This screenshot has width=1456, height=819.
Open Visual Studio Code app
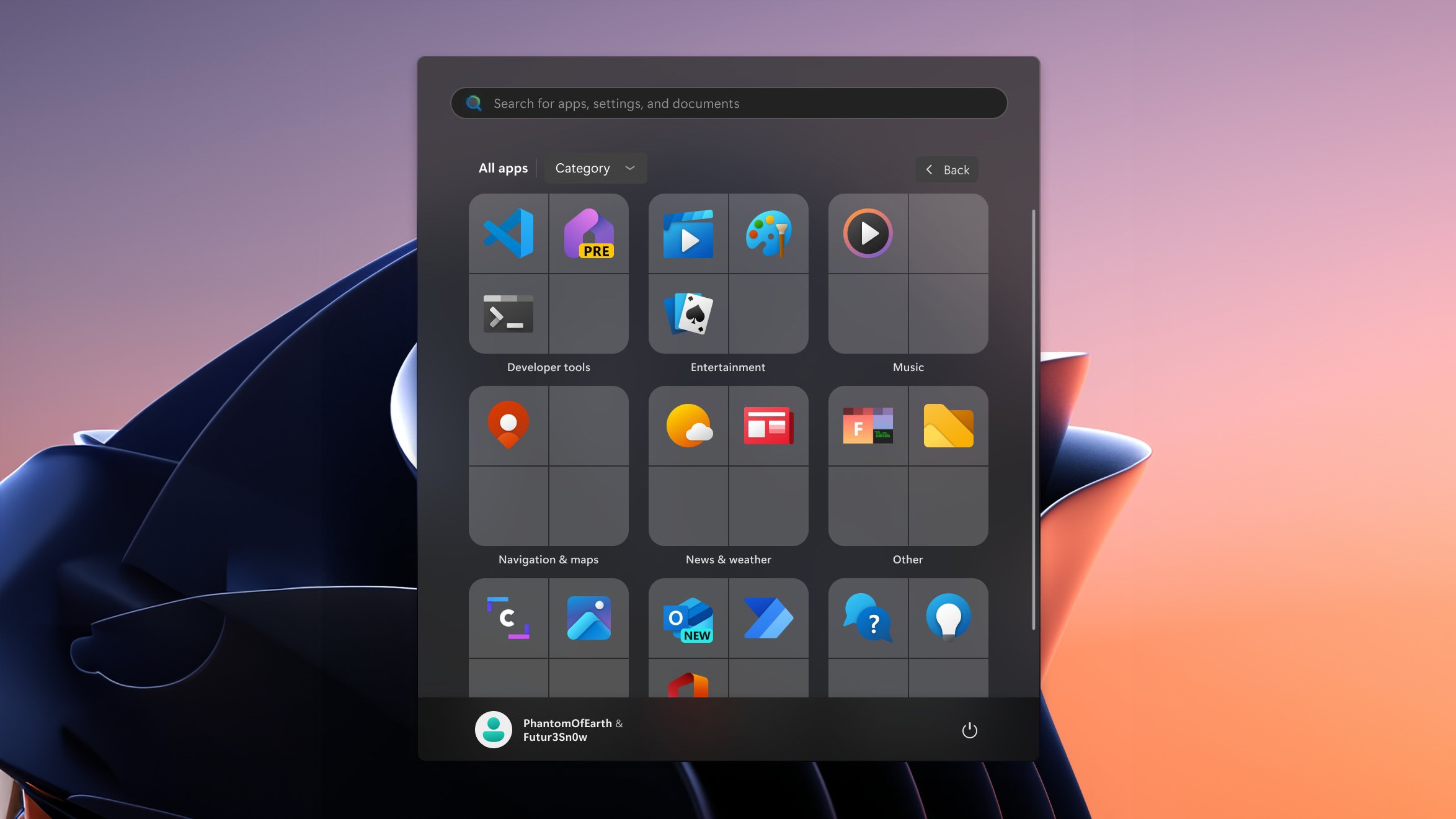(x=508, y=233)
